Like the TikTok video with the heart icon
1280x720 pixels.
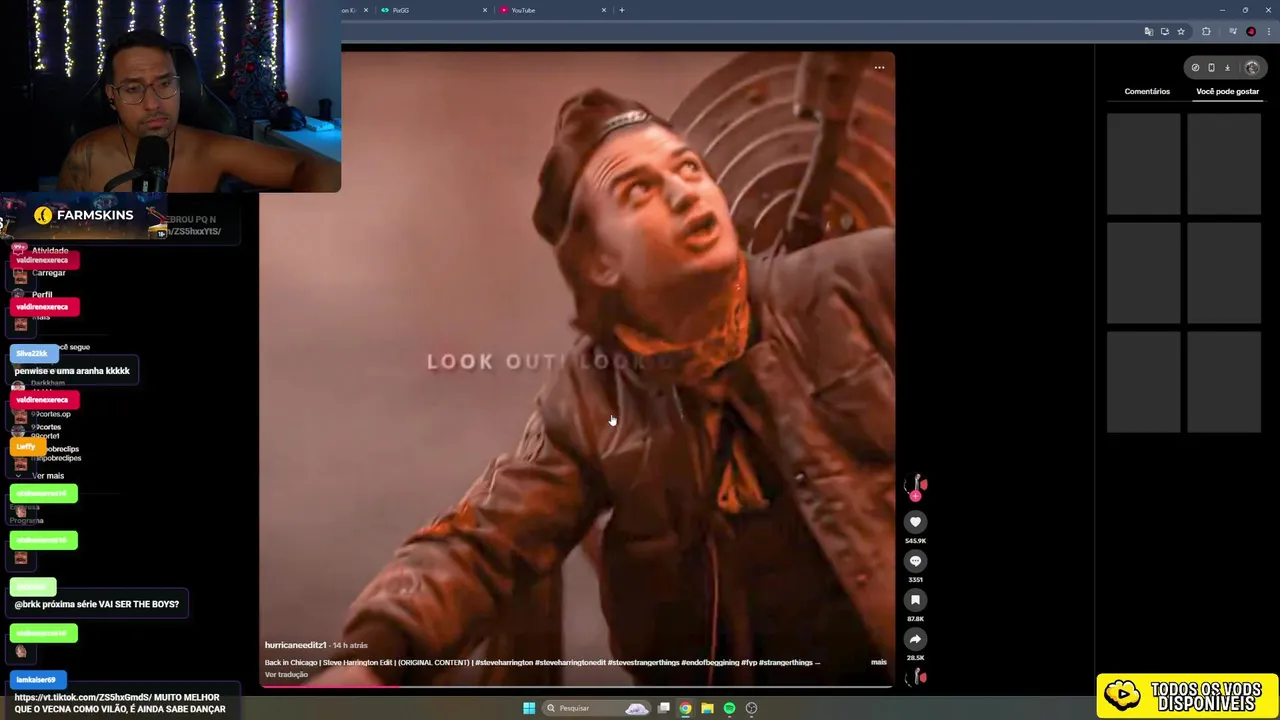[915, 522]
